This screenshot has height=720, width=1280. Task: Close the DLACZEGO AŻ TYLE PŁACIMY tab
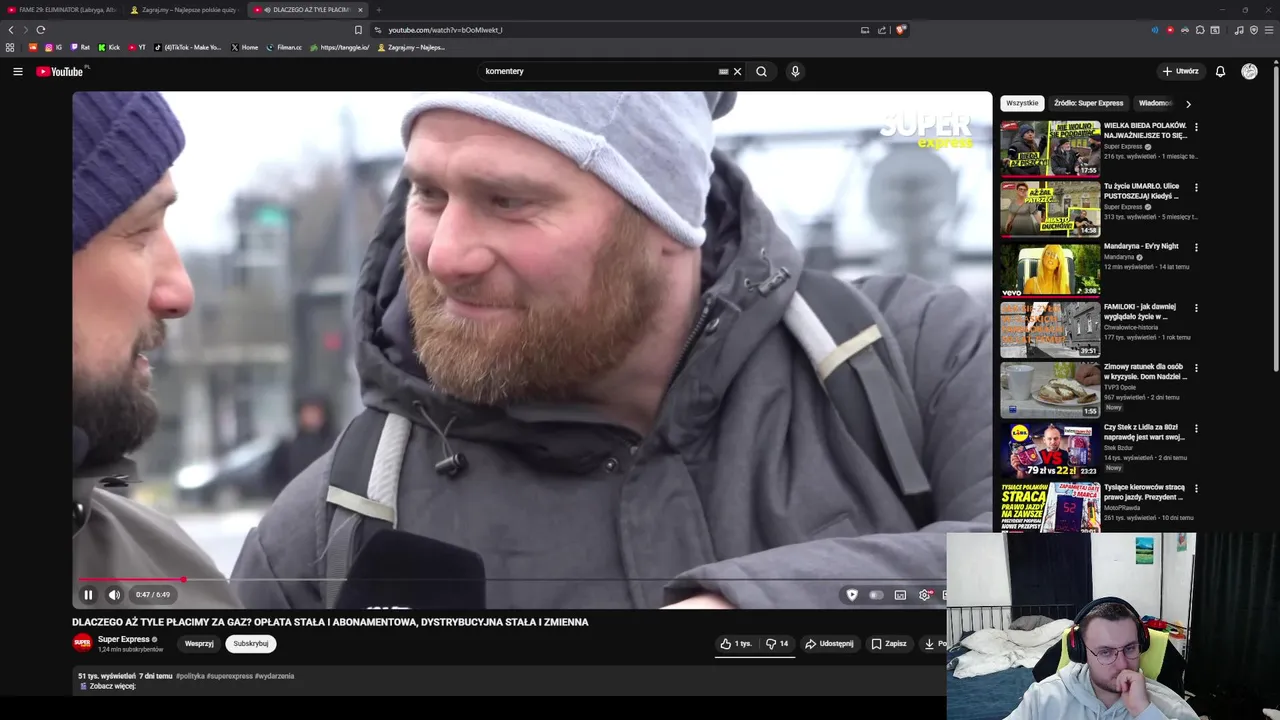(x=360, y=9)
